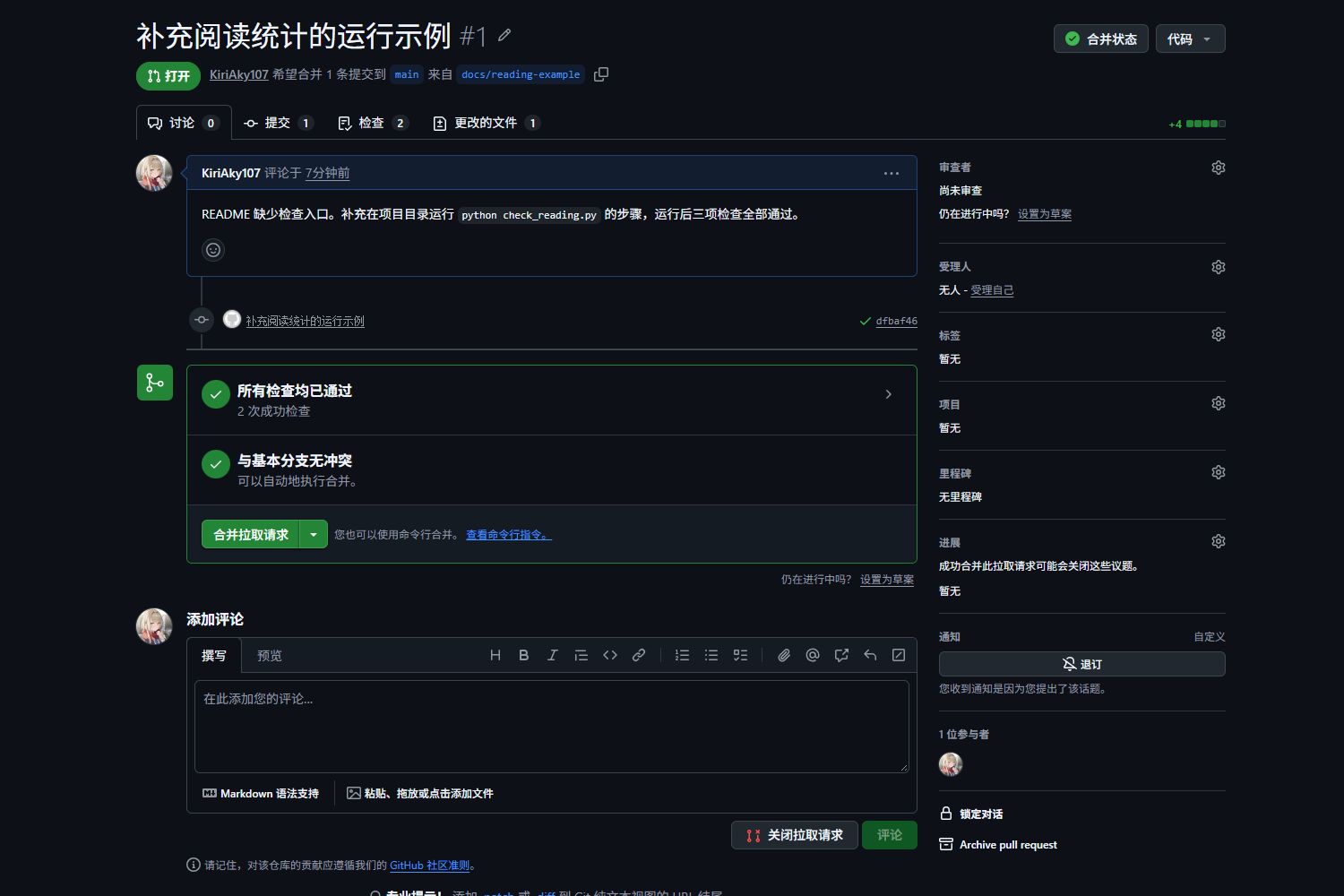1344x896 pixels.
Task: Insert a task list in comment
Action: click(x=740, y=655)
